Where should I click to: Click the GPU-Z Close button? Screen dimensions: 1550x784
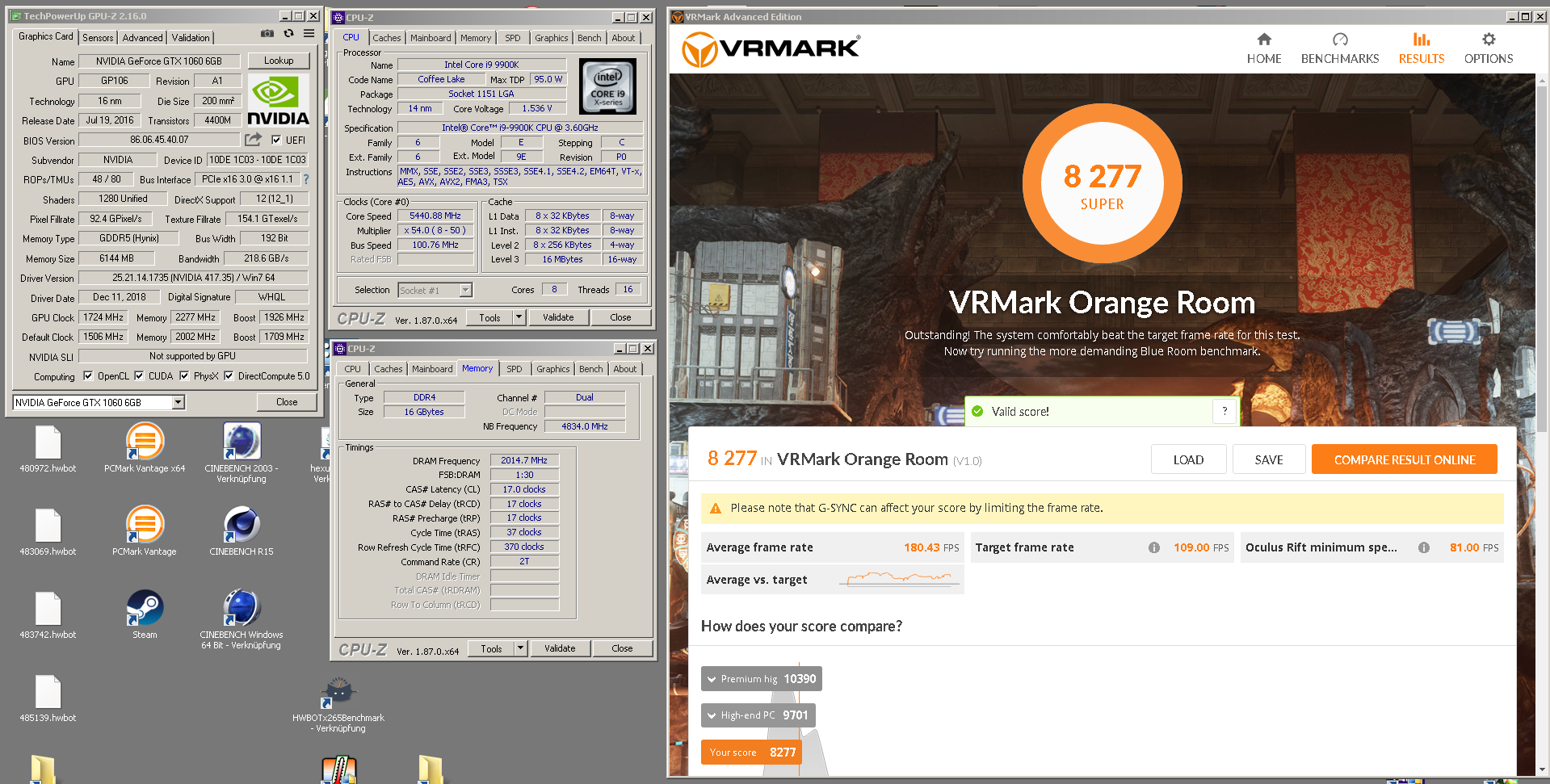click(x=287, y=402)
